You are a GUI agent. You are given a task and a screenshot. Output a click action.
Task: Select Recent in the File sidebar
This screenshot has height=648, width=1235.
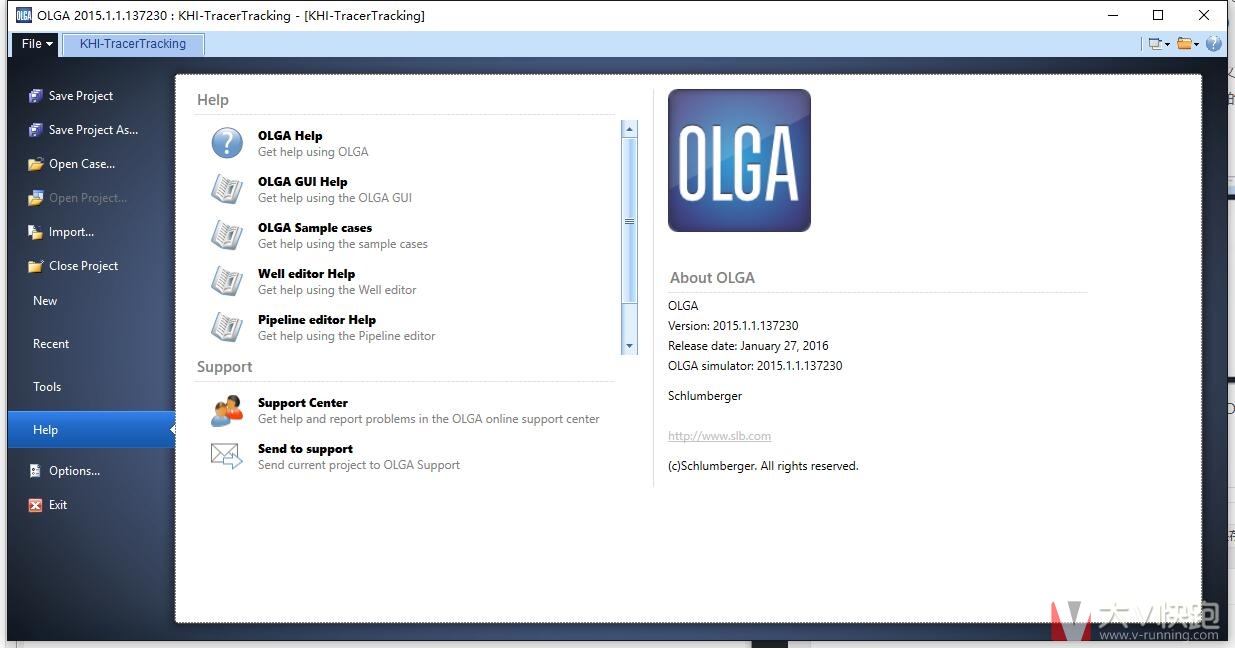51,344
